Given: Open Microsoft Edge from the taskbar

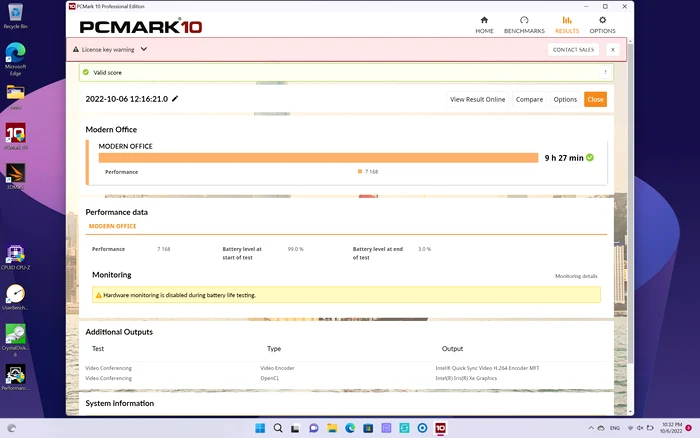Looking at the screenshot, I should [x=350, y=428].
